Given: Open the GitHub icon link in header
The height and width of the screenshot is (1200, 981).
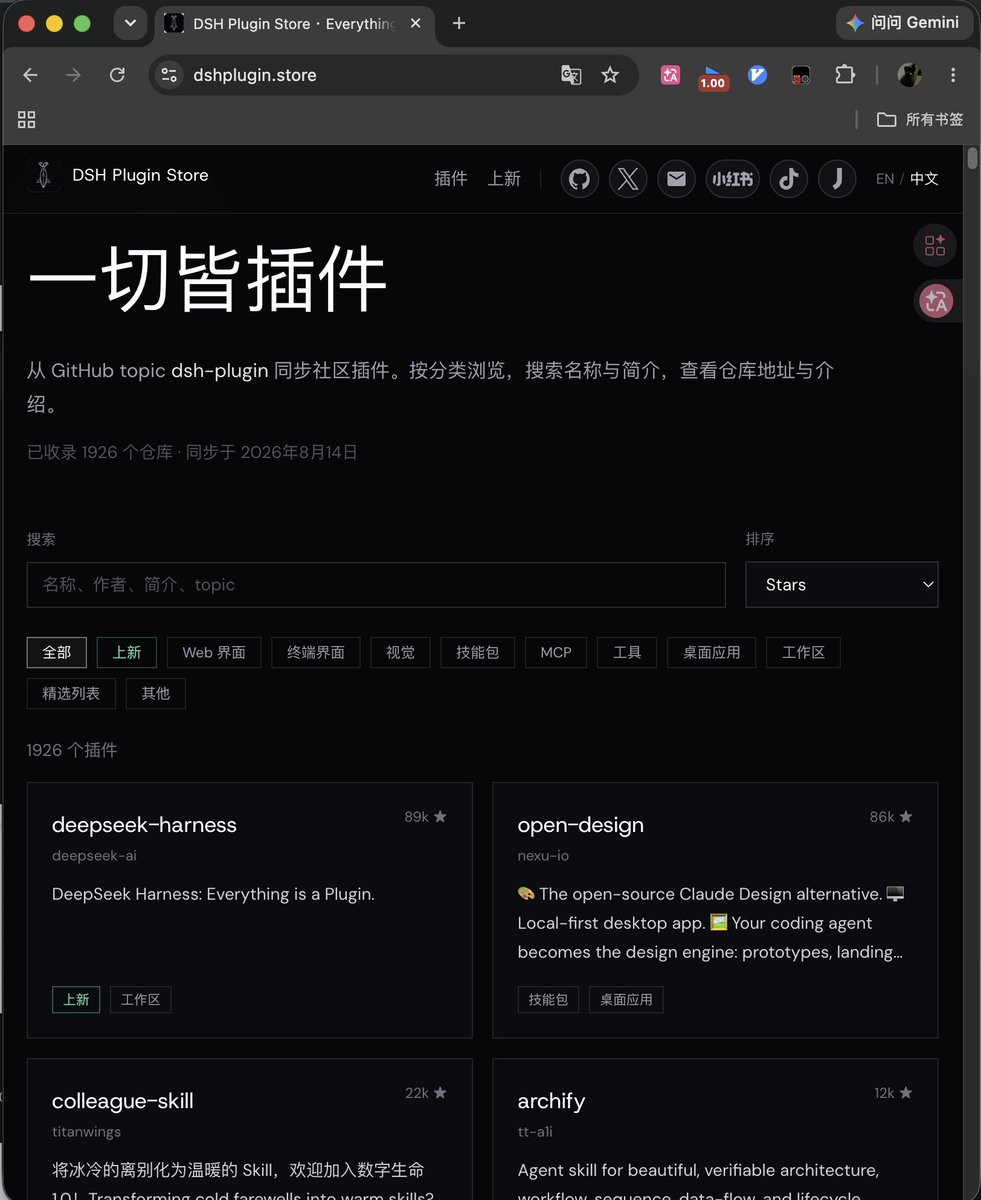Looking at the screenshot, I should [580, 179].
